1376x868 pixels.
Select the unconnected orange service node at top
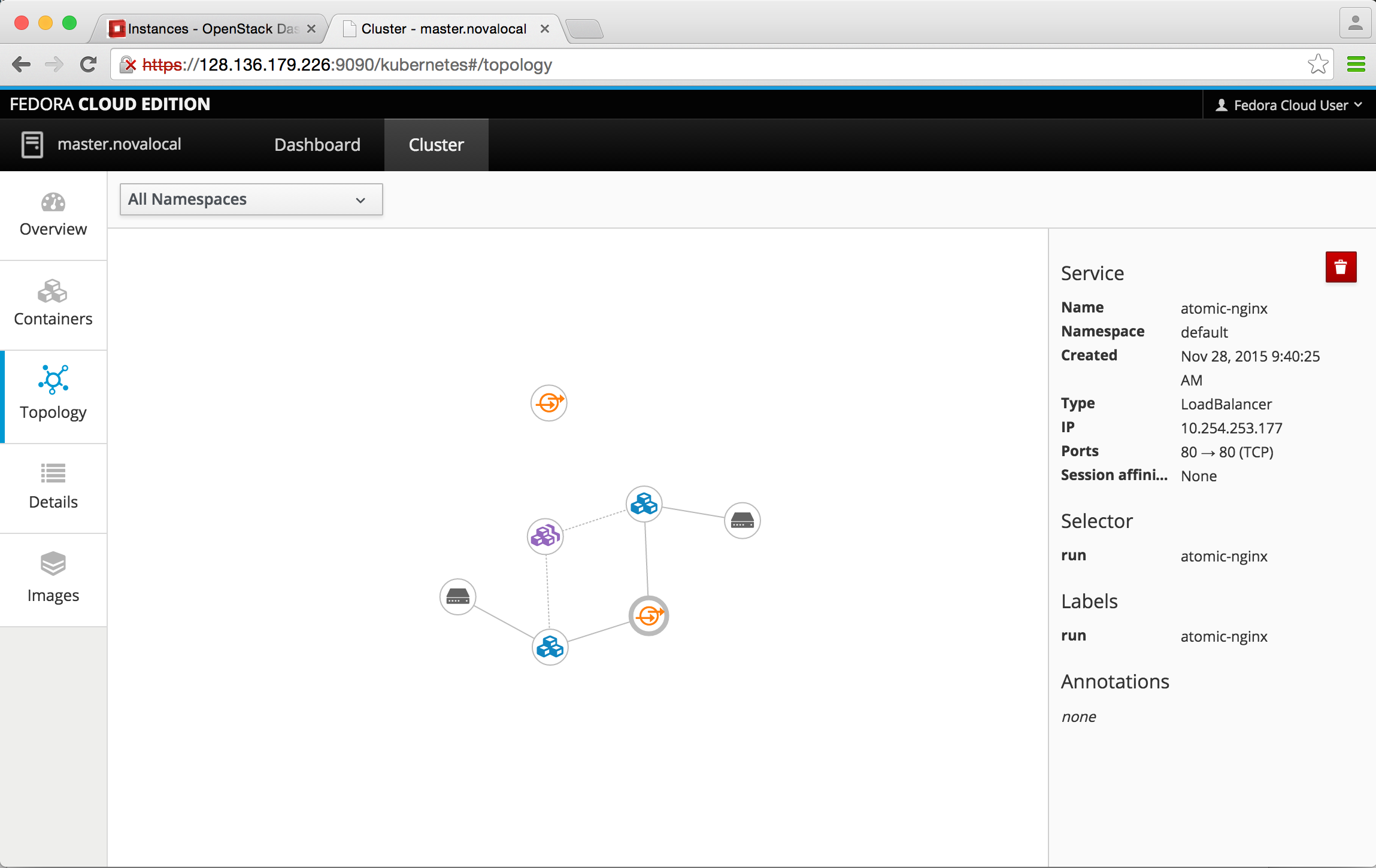click(x=549, y=403)
